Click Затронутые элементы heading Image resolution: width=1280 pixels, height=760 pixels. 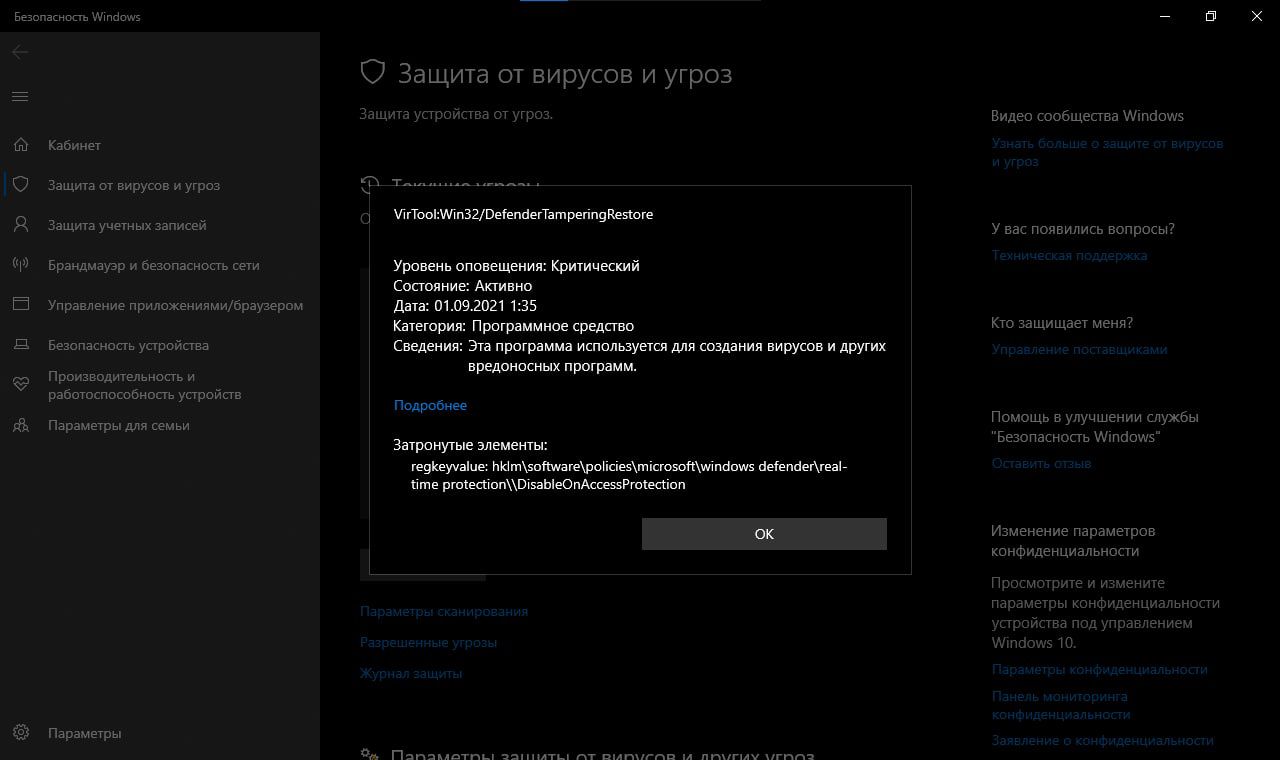pyautogui.click(x=470, y=445)
